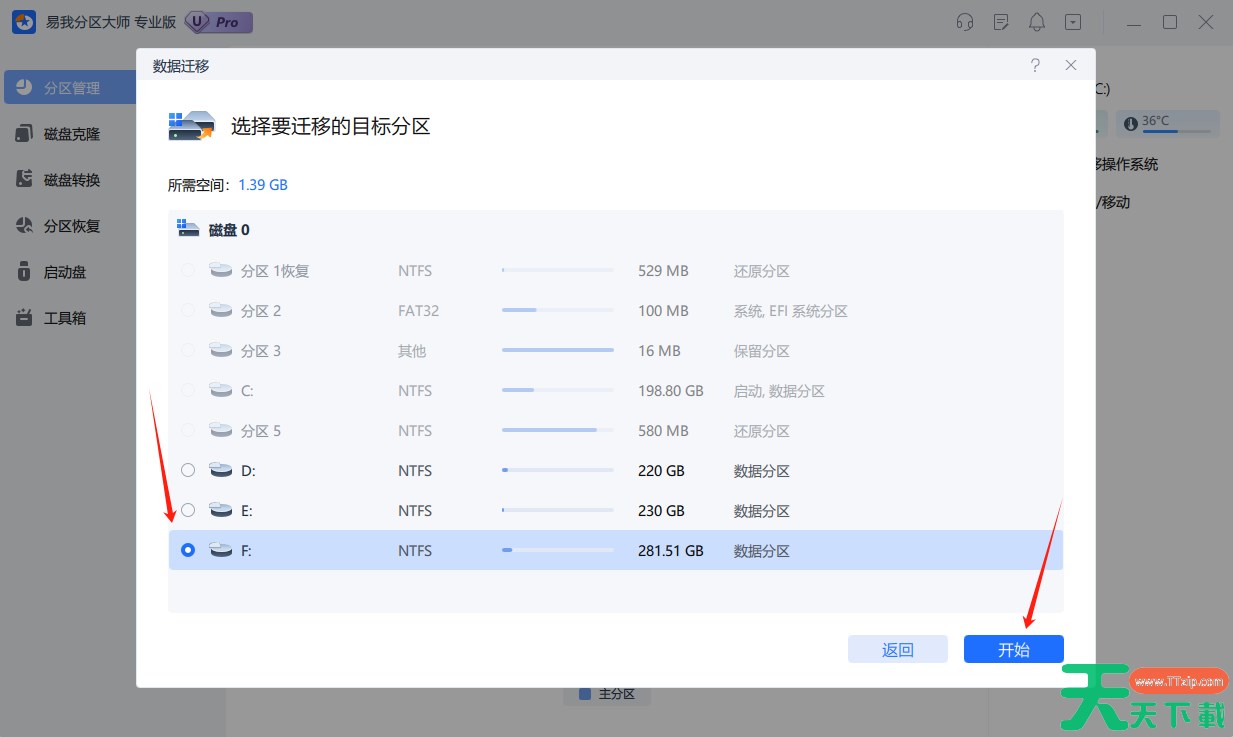Select the E: partition radio button
1233x737 pixels.
(x=188, y=510)
